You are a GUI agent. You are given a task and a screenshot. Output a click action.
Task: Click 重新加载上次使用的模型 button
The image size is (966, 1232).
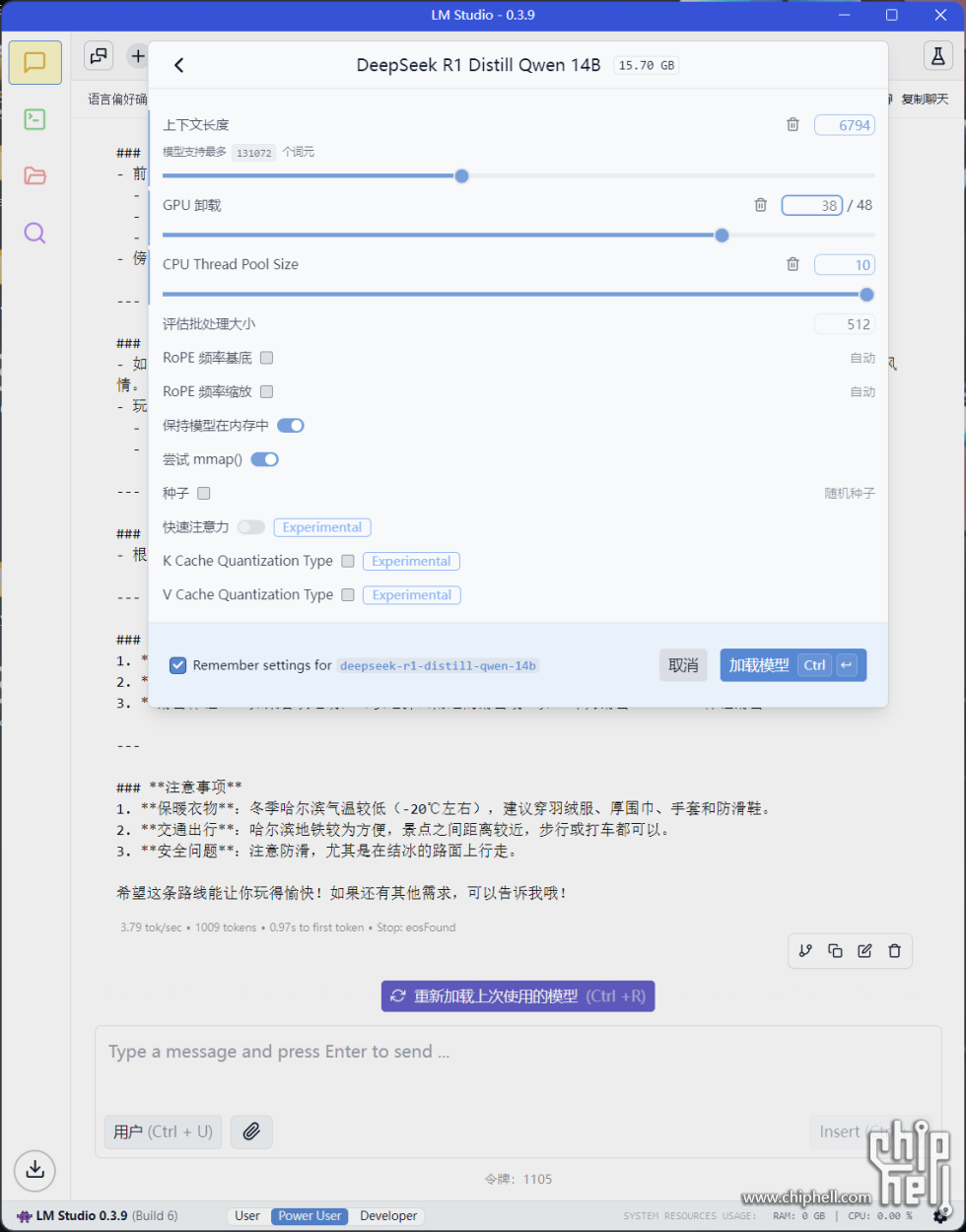click(518, 995)
